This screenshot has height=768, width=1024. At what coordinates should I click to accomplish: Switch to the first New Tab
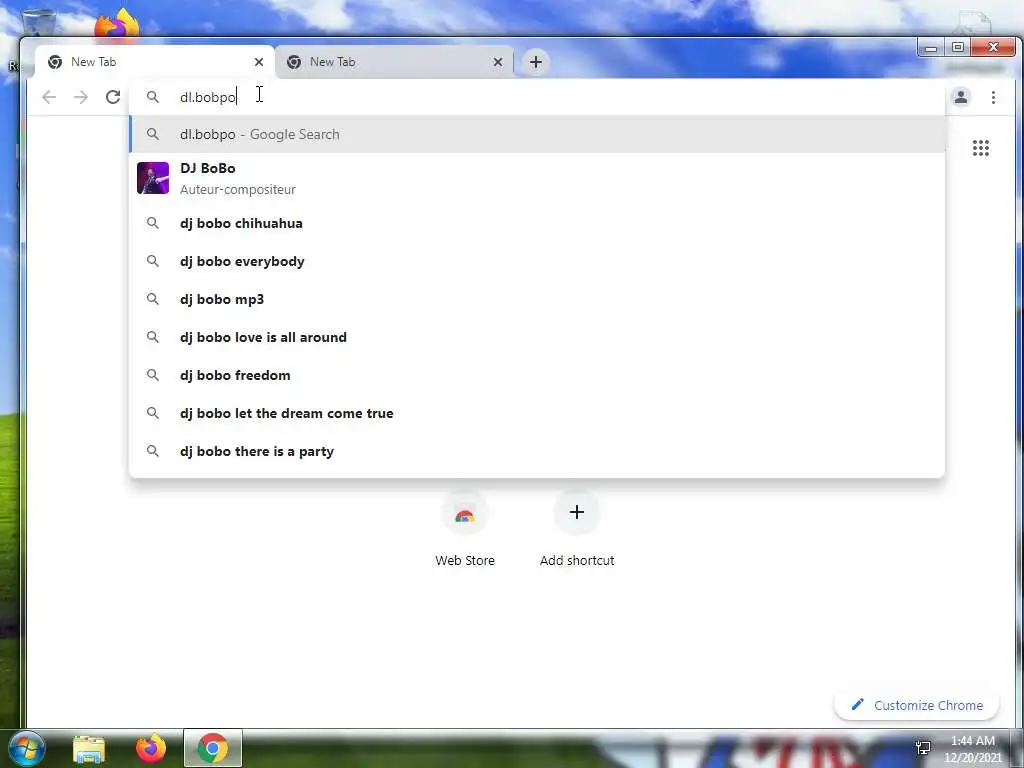pos(155,62)
